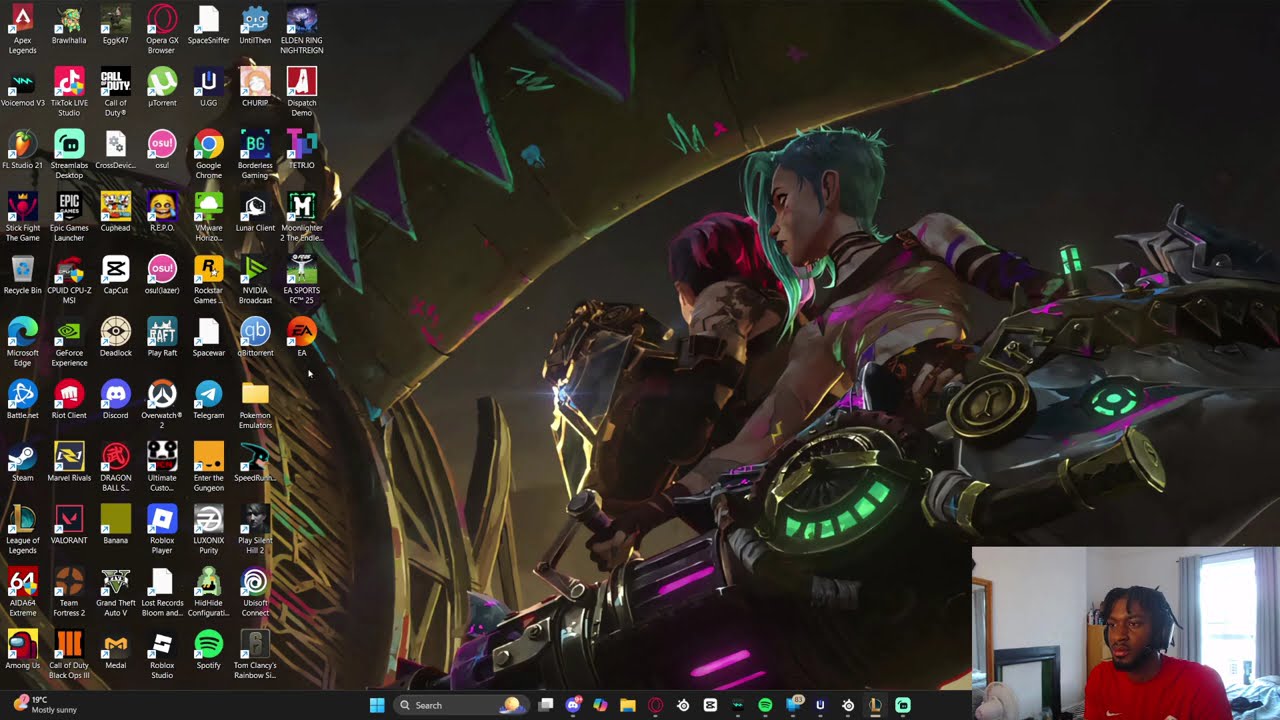Open the Voicemod V3 desktop shortcut
Viewport: 1280px width, 720px height.
tap(22, 87)
